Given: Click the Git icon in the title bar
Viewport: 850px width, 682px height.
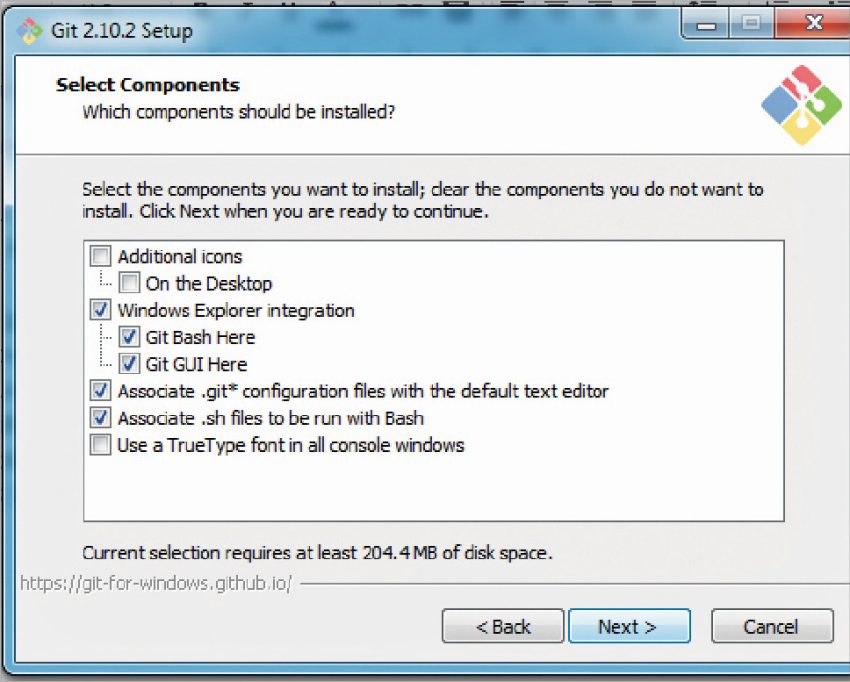Looking at the screenshot, I should (30, 30).
